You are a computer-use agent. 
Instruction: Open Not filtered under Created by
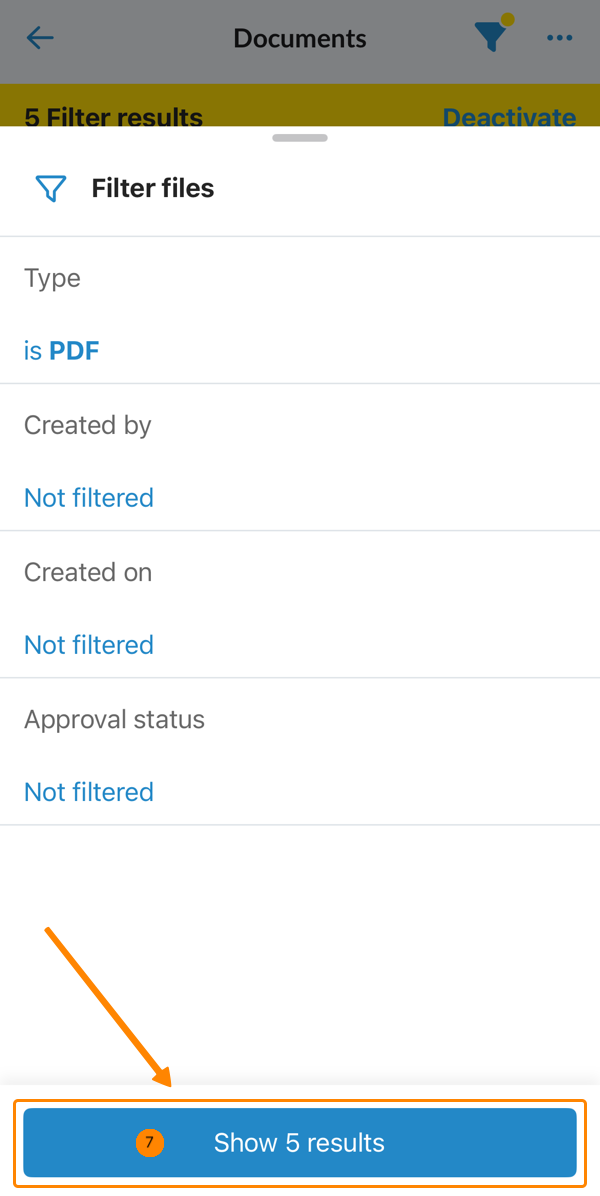[89, 498]
